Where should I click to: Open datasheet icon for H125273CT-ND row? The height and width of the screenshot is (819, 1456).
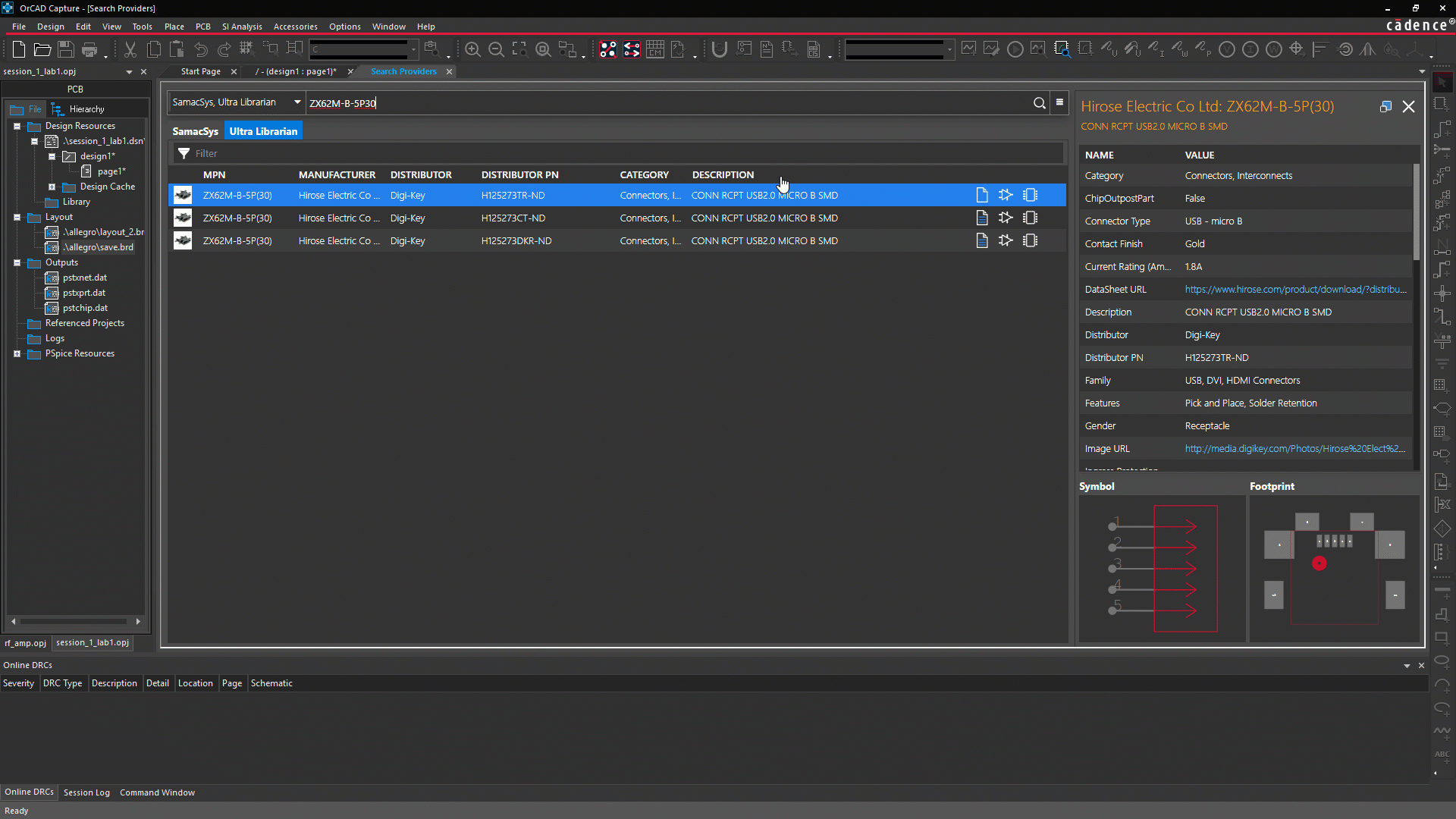pyautogui.click(x=982, y=218)
